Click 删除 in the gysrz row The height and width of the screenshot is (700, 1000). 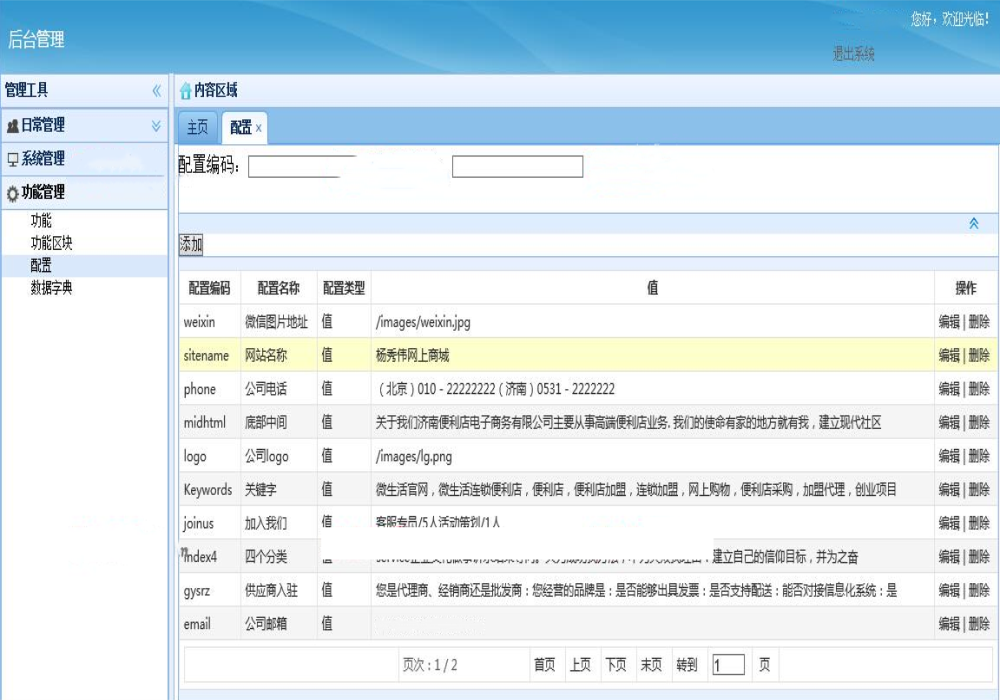pos(979,590)
